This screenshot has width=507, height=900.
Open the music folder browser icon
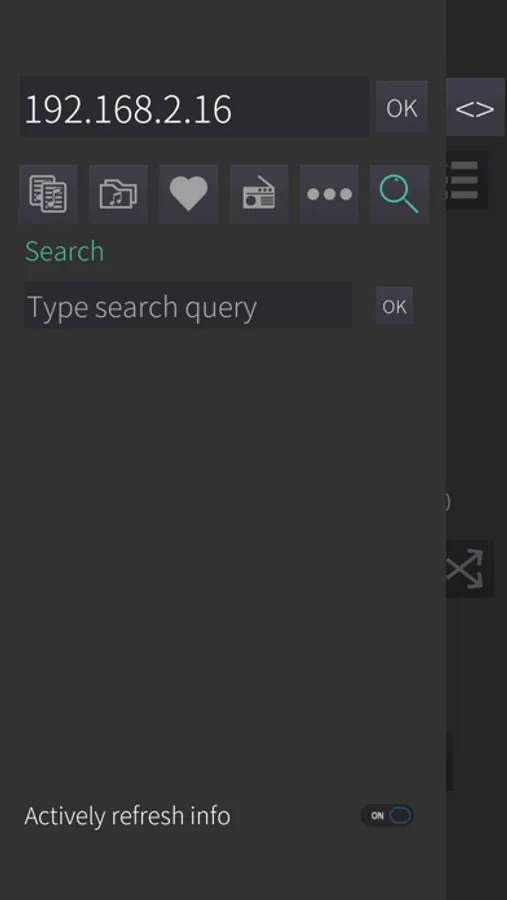118,194
